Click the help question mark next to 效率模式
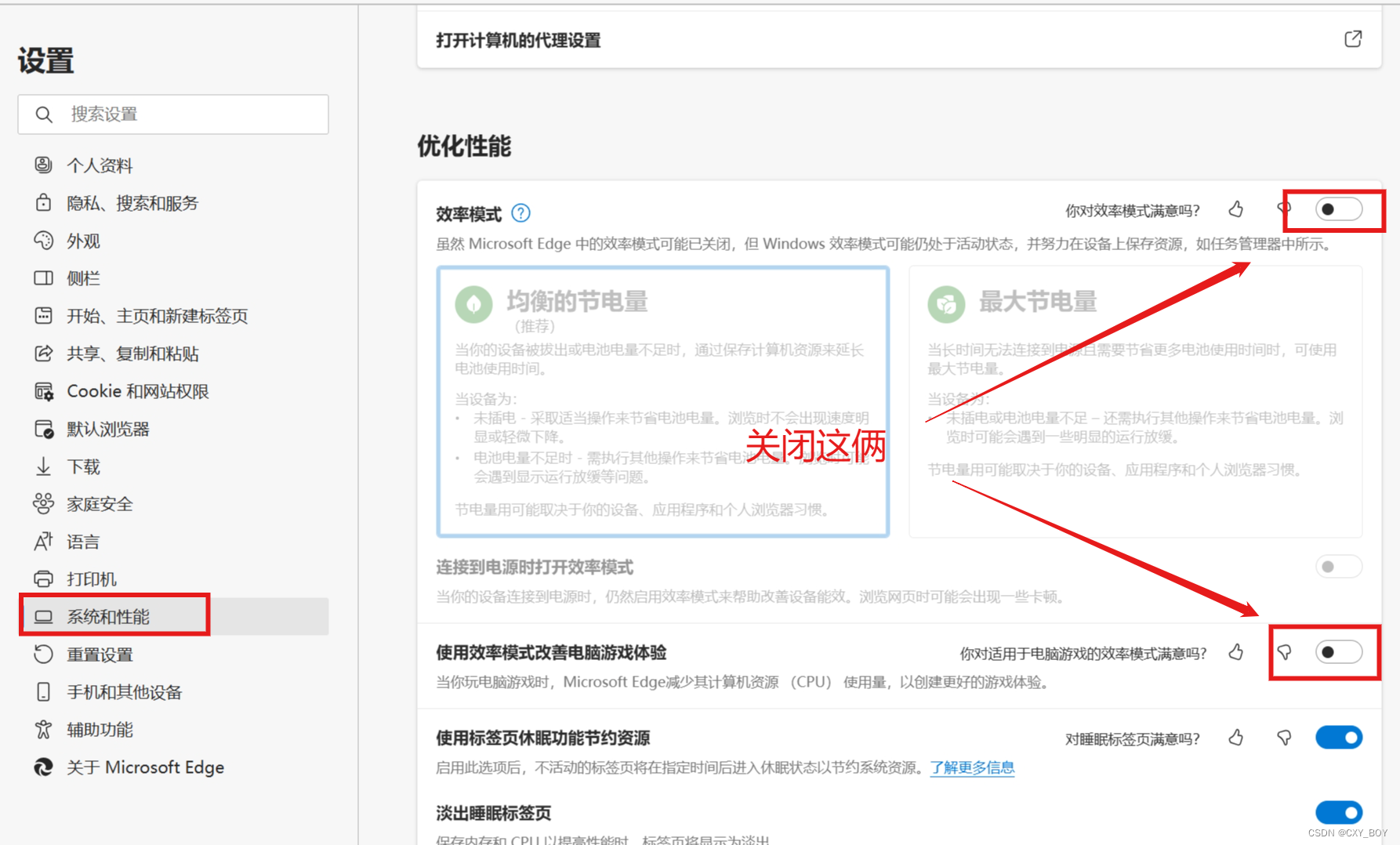 click(x=520, y=213)
